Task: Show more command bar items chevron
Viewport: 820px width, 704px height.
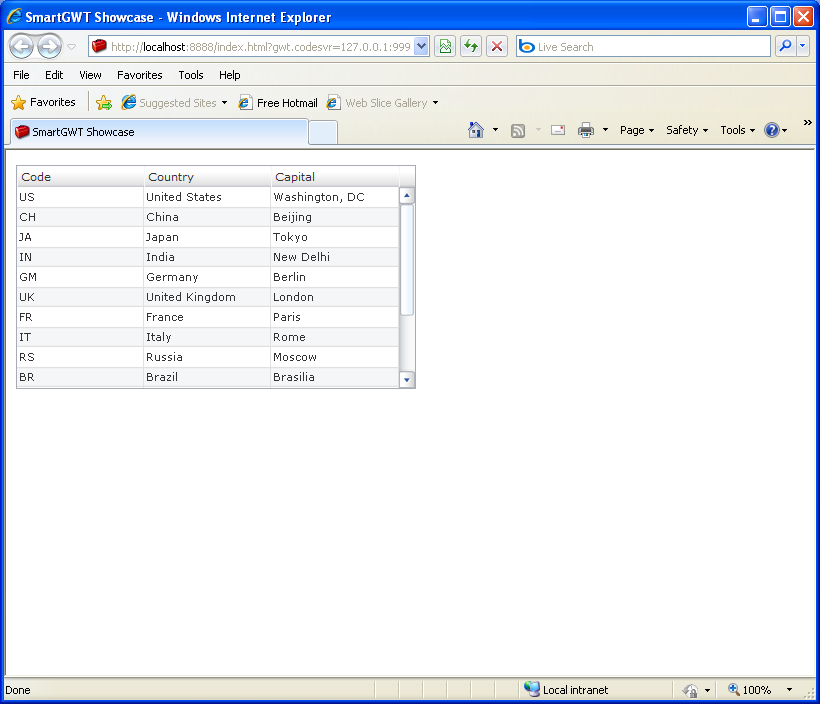Action: [807, 122]
